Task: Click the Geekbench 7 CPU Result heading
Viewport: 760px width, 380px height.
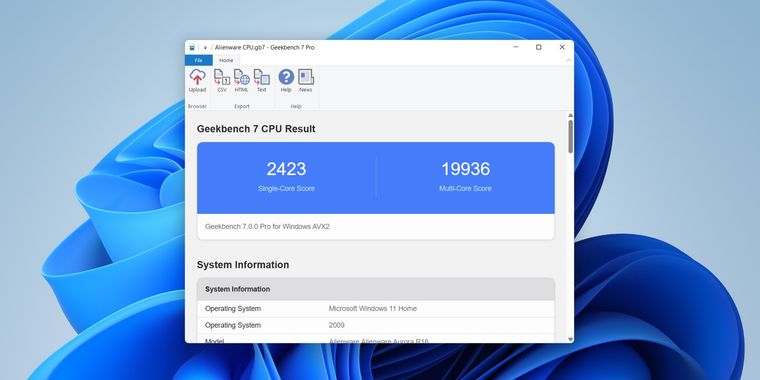Action: coord(256,129)
